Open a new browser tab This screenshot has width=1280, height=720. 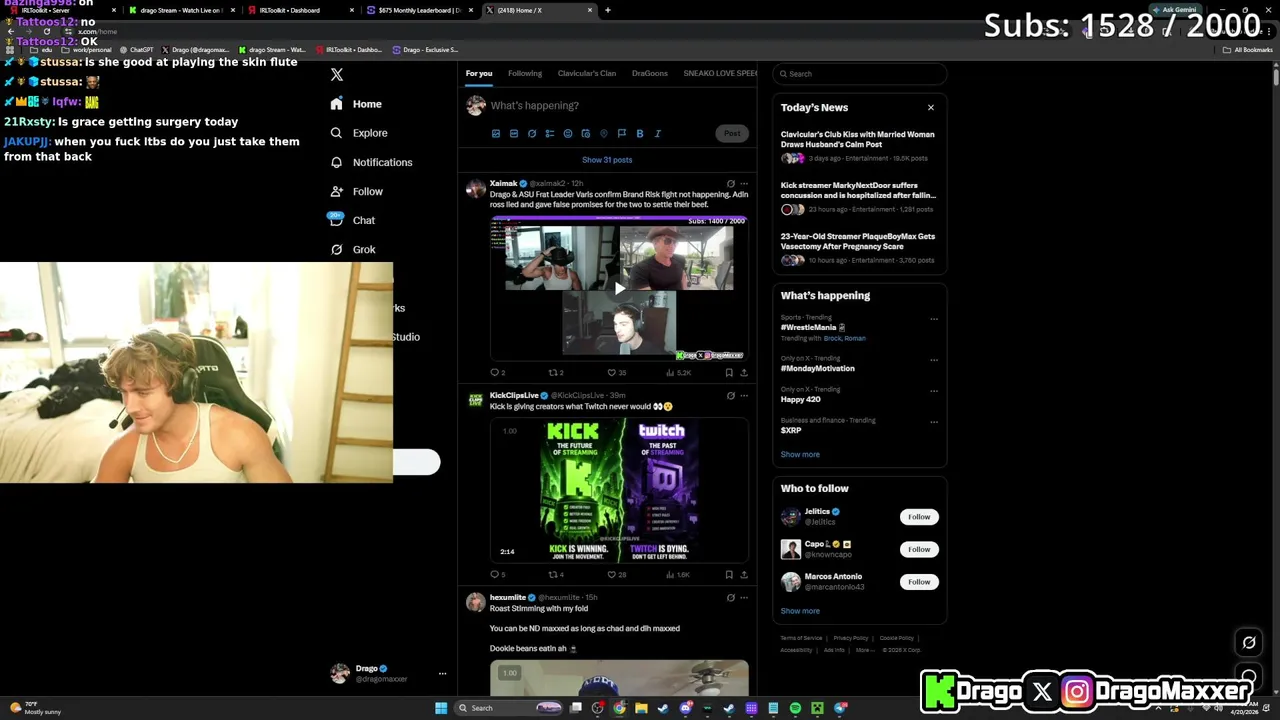[x=608, y=10]
